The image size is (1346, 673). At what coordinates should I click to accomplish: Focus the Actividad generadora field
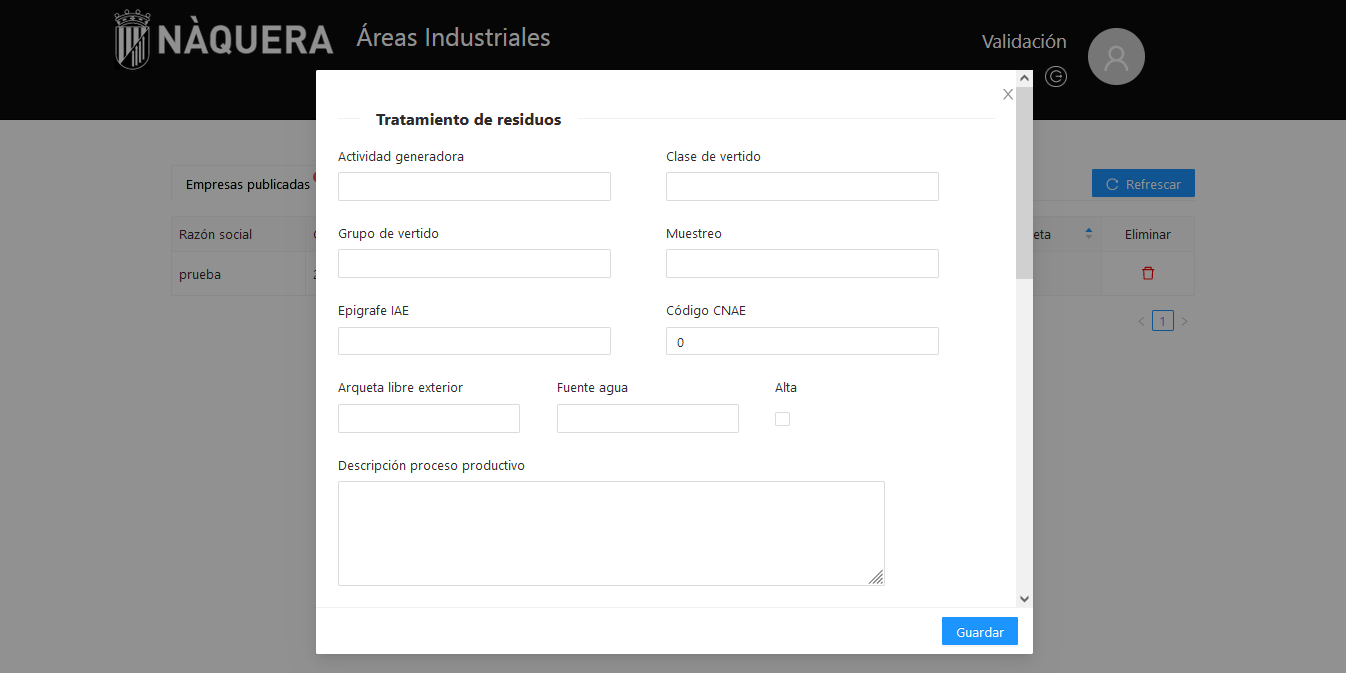click(x=474, y=187)
